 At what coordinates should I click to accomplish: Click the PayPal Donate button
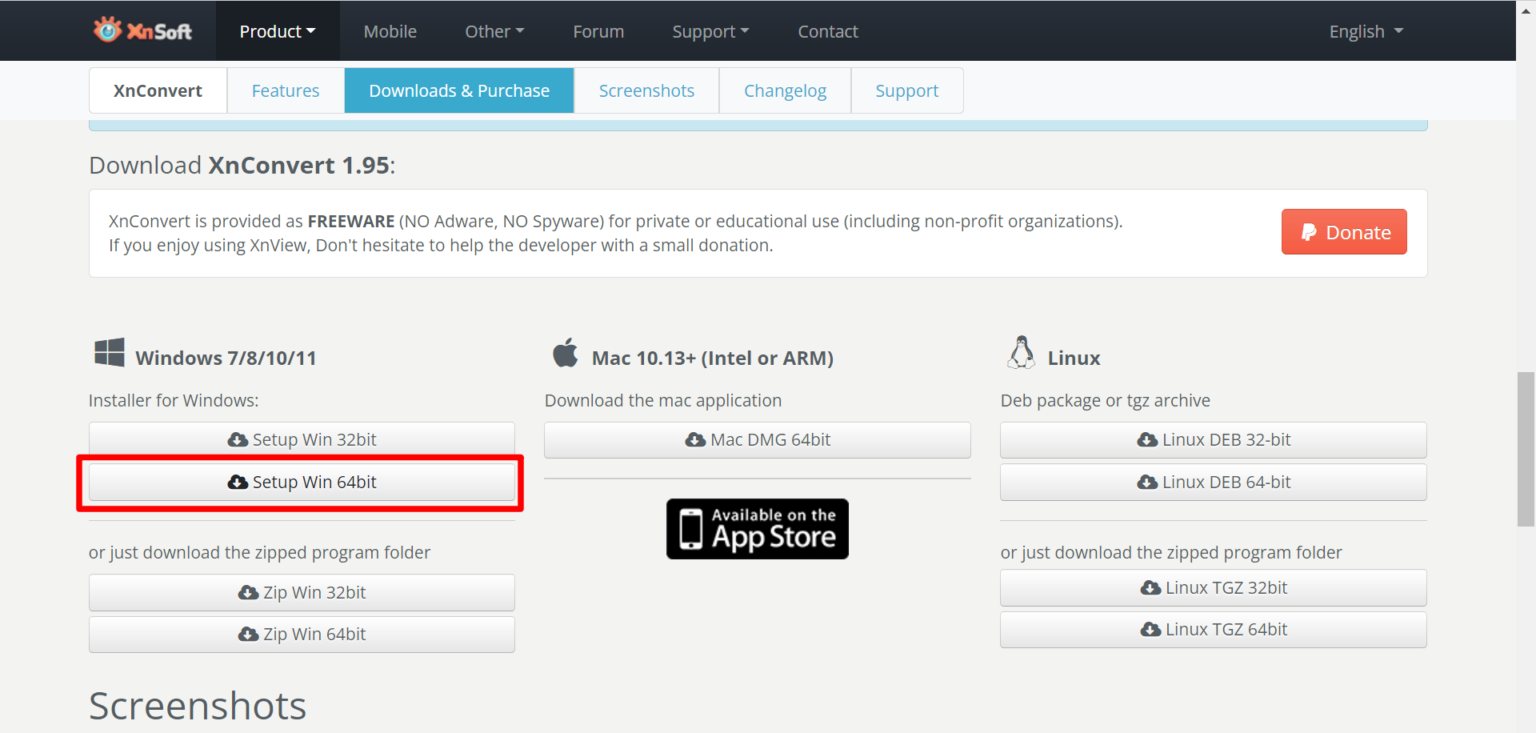pos(1343,232)
